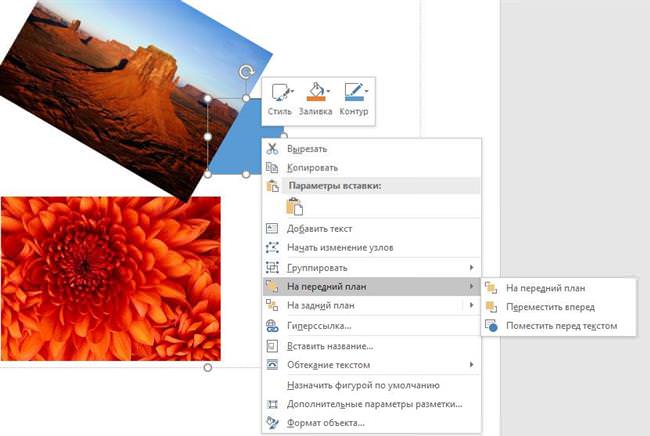Expand the Обтекание текстом submenu arrow
This screenshot has height=436, width=650.
tap(471, 365)
